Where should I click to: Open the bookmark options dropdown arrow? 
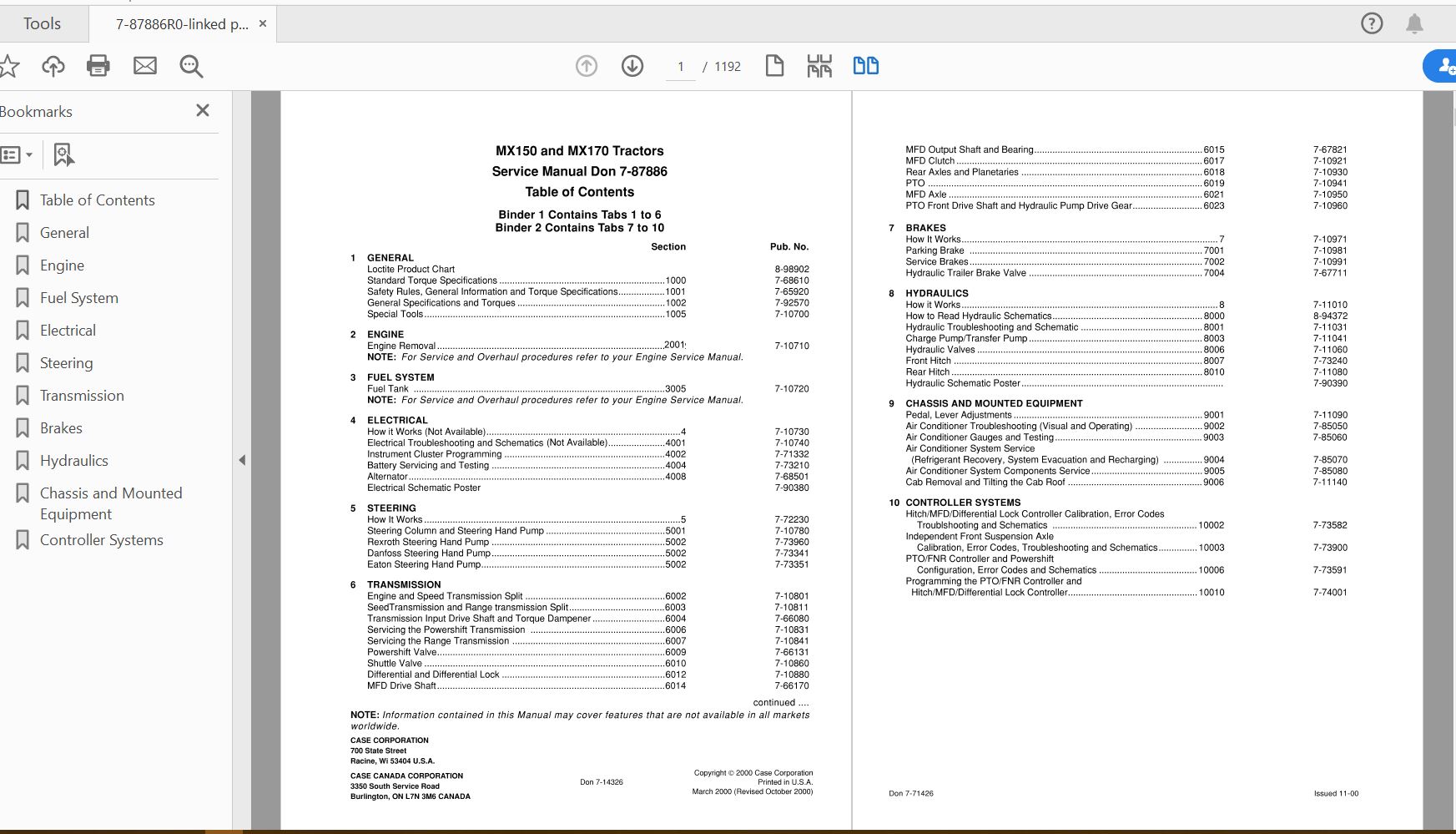30,154
